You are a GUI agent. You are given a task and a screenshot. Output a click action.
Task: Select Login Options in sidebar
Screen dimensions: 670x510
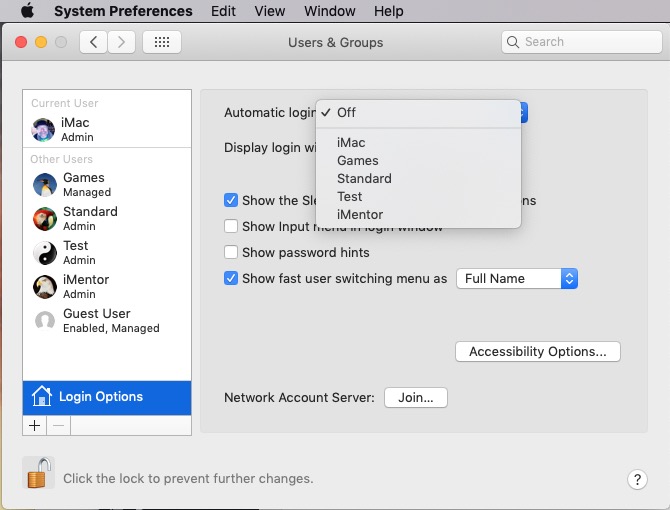click(107, 398)
